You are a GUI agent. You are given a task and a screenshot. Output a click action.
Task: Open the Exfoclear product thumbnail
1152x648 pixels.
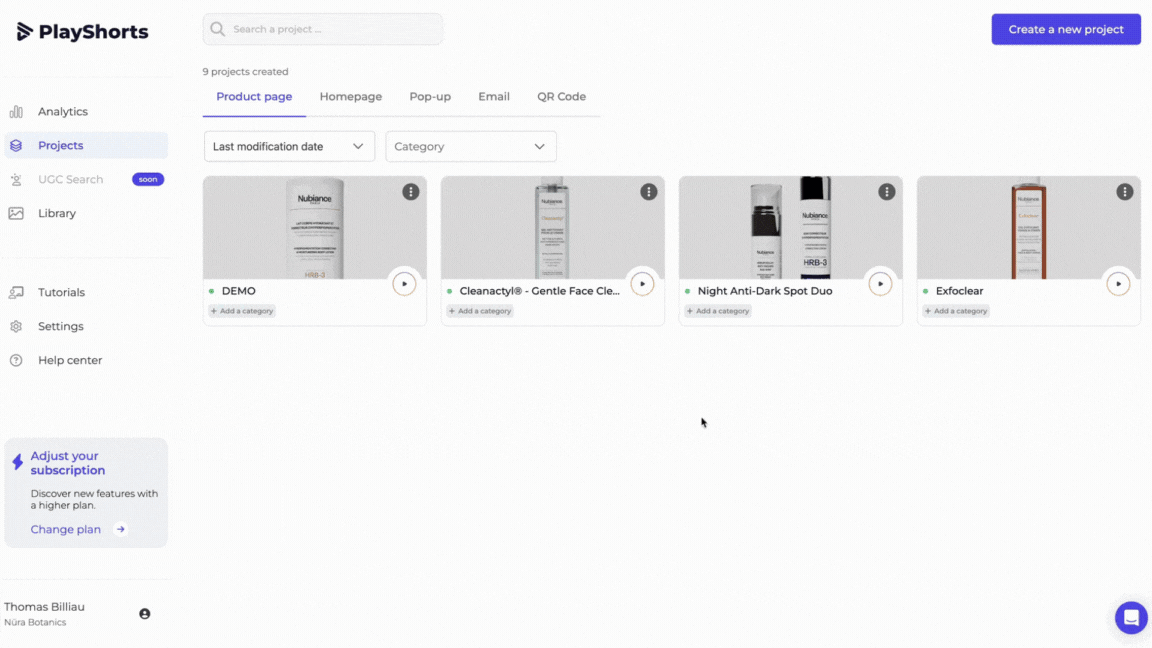(x=1029, y=228)
